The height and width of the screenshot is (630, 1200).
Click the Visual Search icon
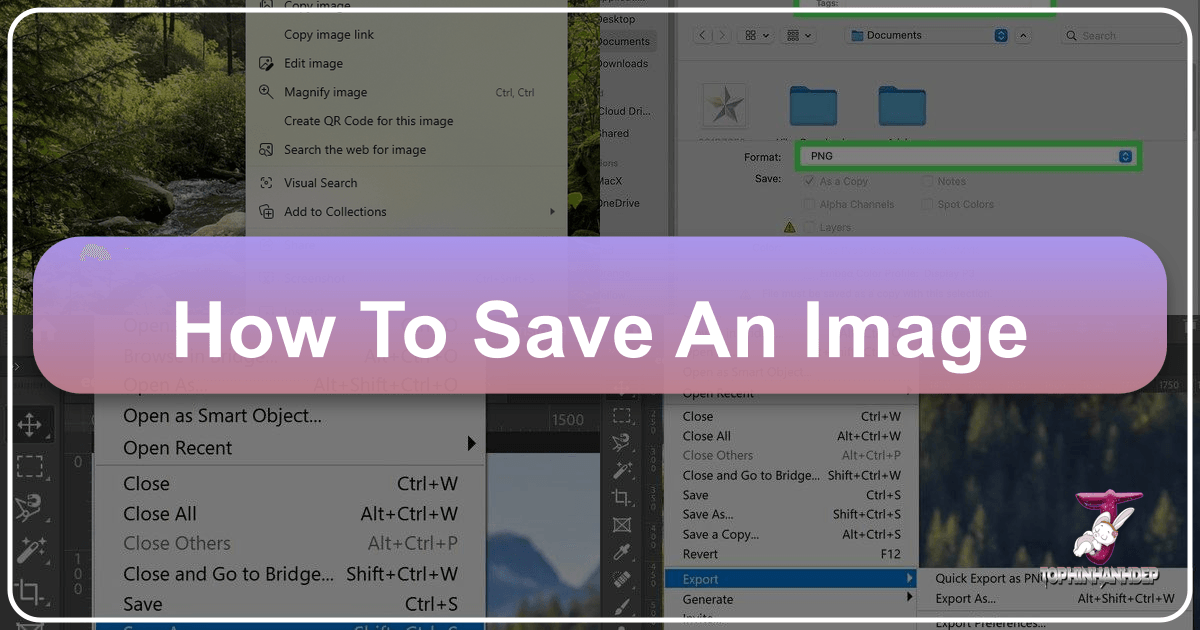pyautogui.click(x=266, y=183)
